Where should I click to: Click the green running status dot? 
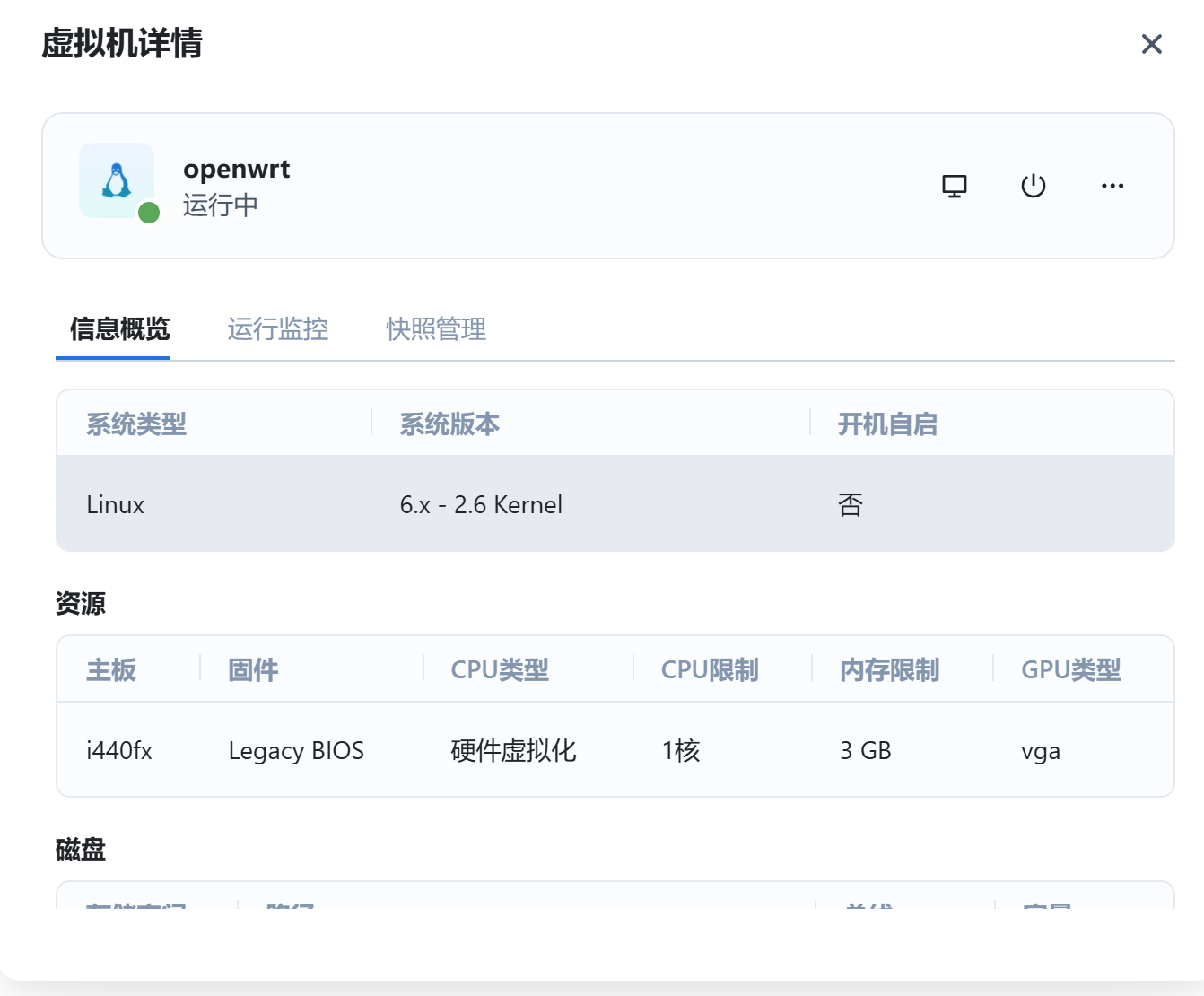pos(149,213)
